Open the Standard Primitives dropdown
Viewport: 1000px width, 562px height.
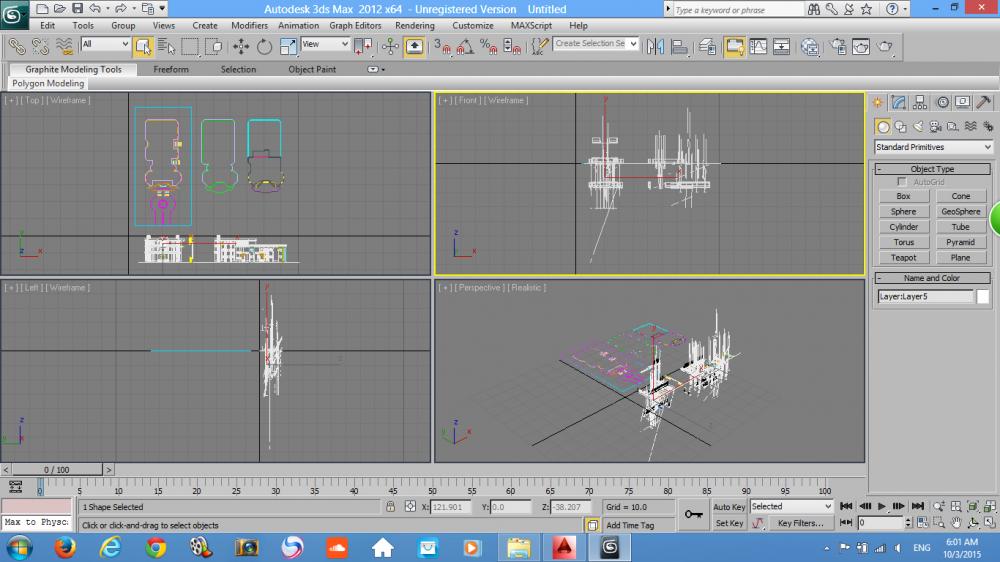click(933, 147)
